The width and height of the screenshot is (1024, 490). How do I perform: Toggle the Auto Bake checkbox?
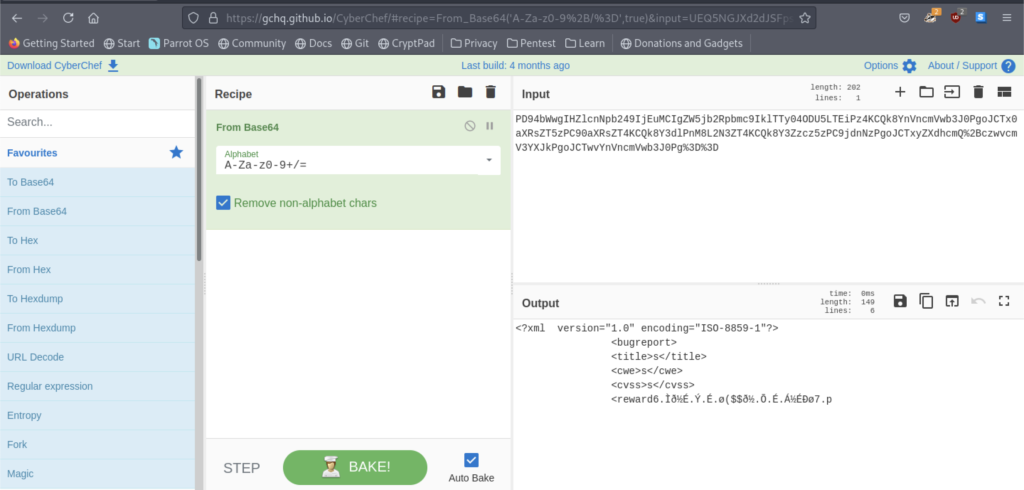(472, 460)
